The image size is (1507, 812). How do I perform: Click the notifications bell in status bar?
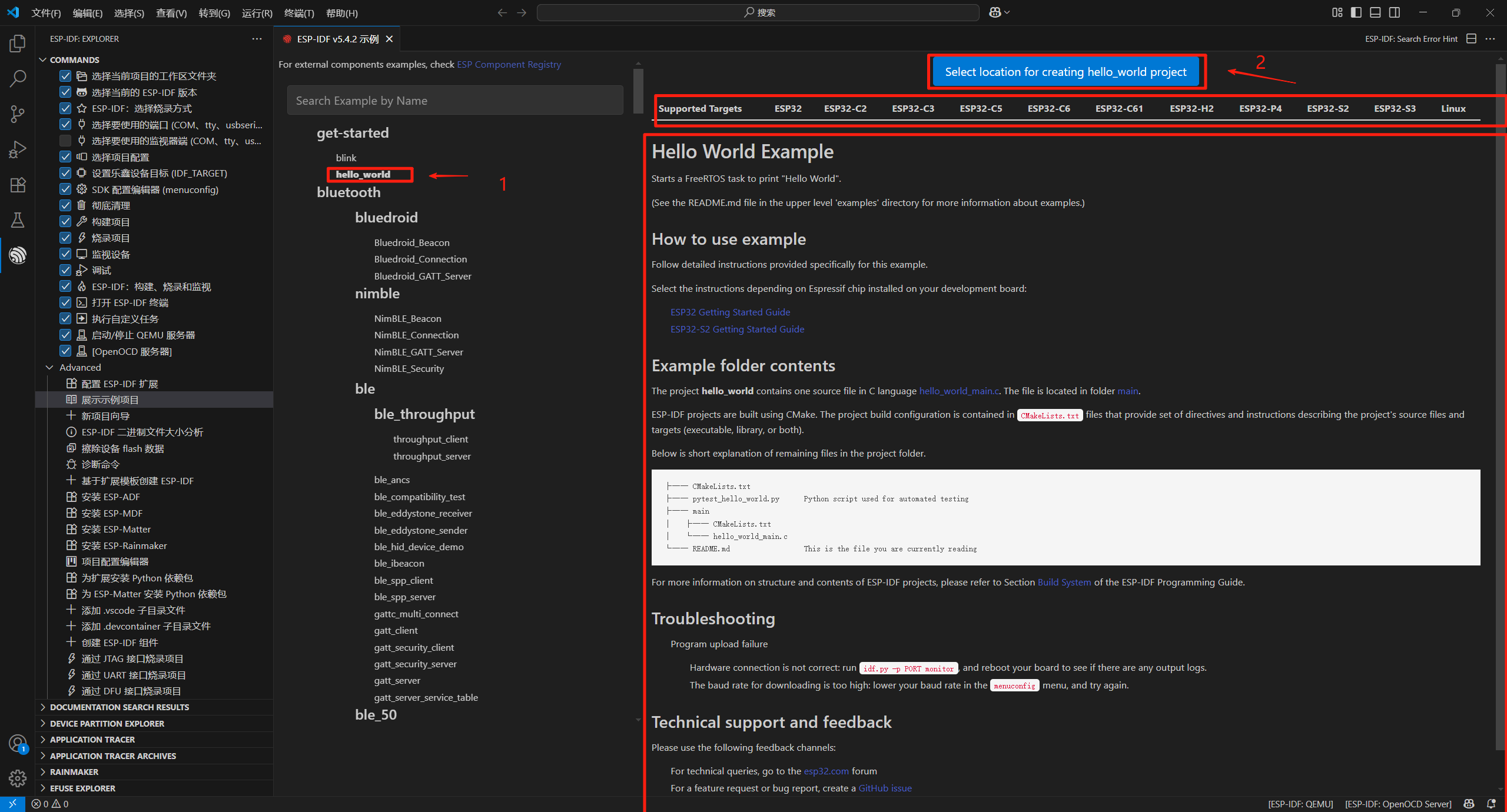[x=1491, y=804]
